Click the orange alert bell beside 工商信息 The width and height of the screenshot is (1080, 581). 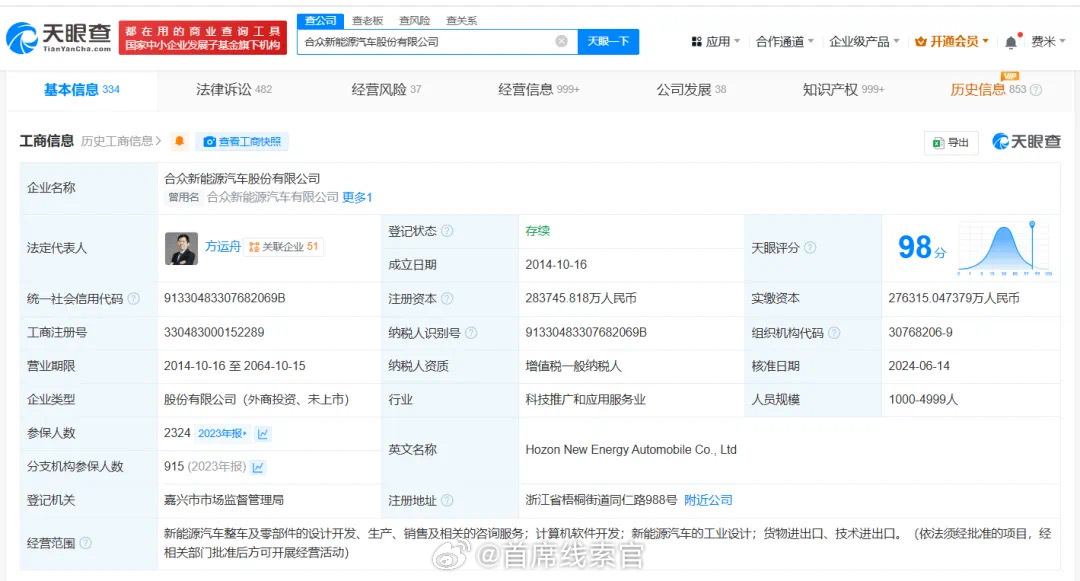(x=180, y=141)
